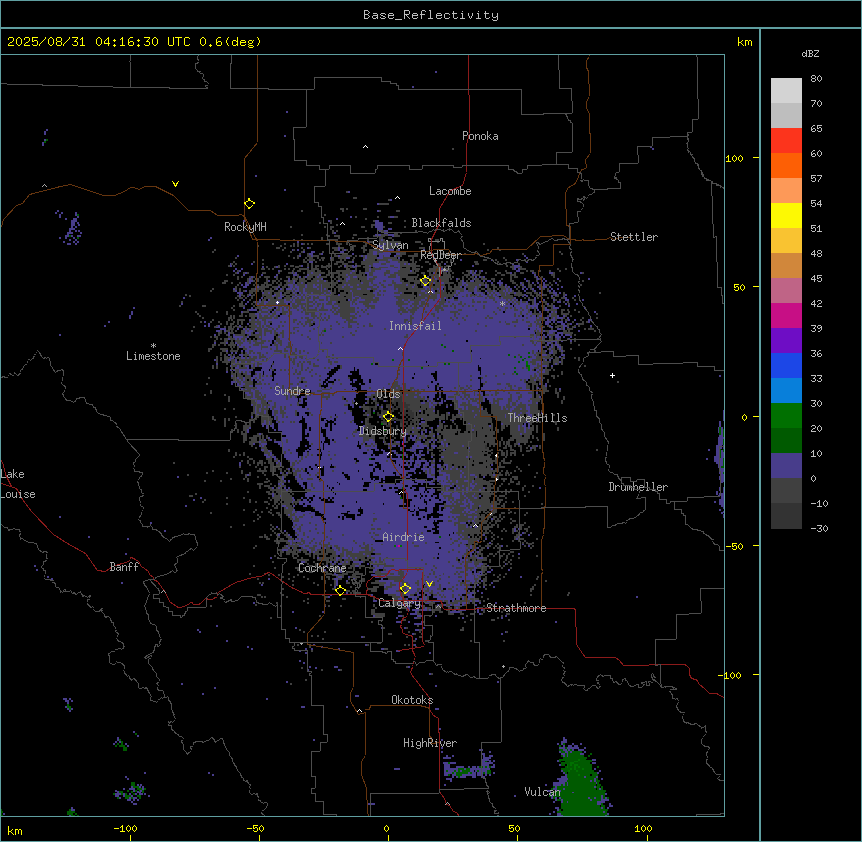
Task: Click the Vulcan label
Action: pos(542,792)
